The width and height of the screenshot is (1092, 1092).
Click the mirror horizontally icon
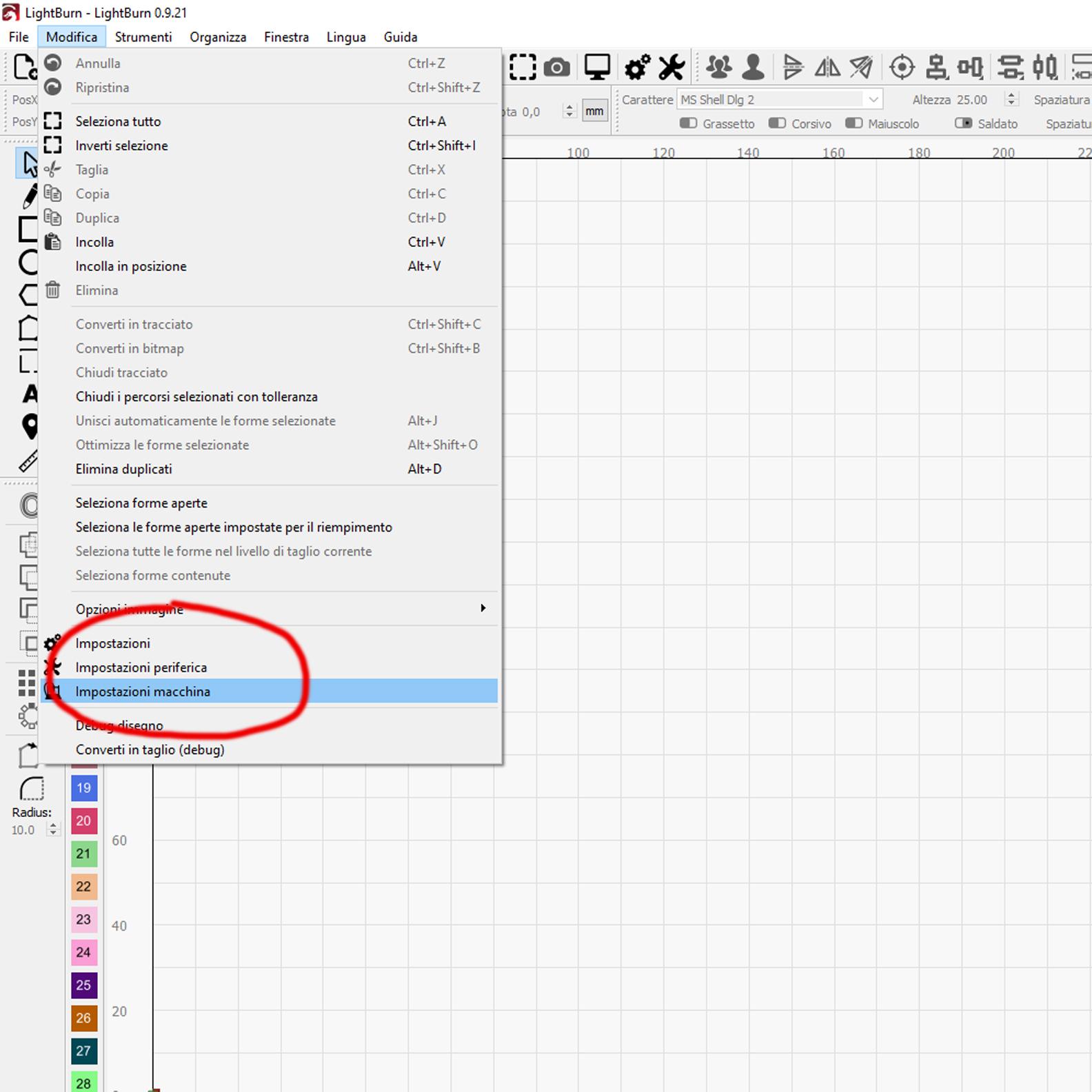(x=827, y=68)
